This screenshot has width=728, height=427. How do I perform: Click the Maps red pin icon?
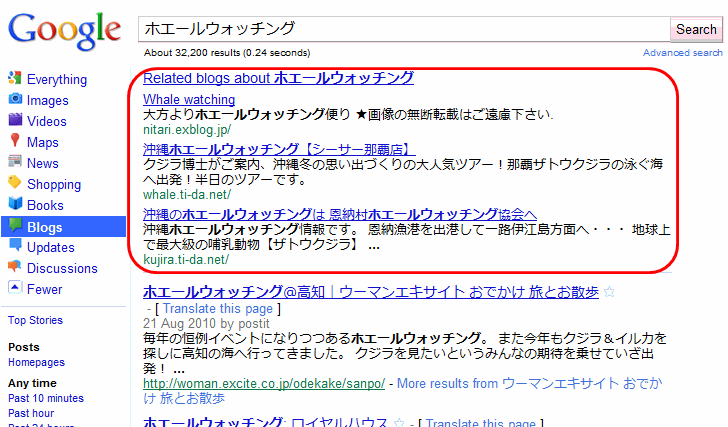pos(15,141)
